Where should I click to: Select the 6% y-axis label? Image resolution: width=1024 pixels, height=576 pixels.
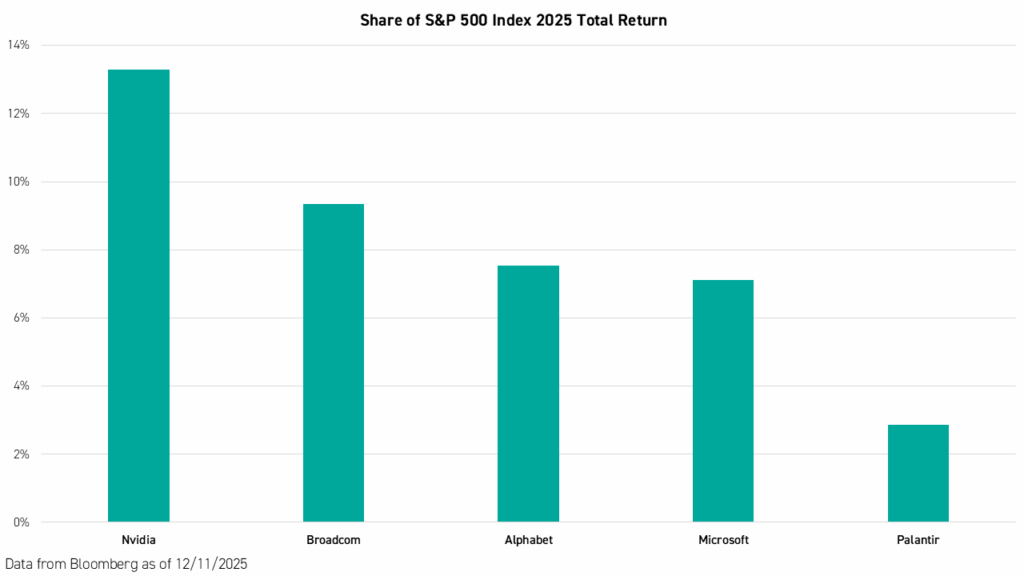point(21,318)
